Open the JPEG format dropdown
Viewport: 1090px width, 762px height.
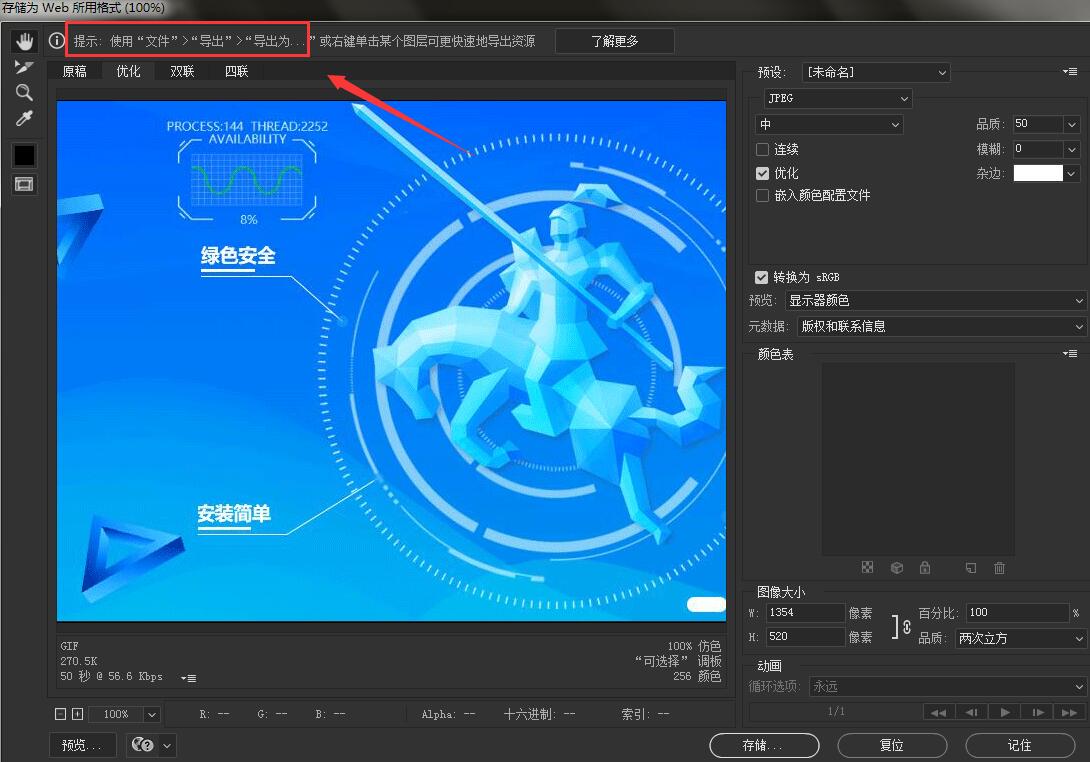[x=838, y=98]
